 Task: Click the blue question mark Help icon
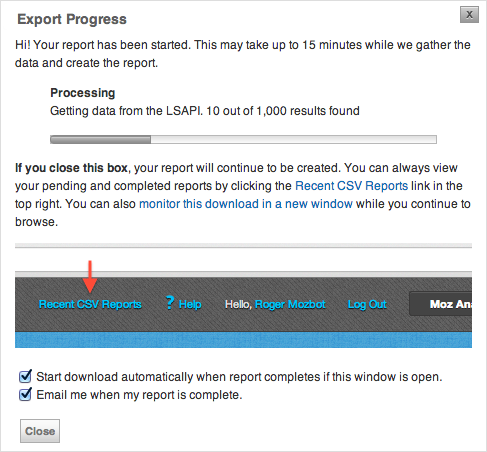pyautogui.click(x=170, y=303)
